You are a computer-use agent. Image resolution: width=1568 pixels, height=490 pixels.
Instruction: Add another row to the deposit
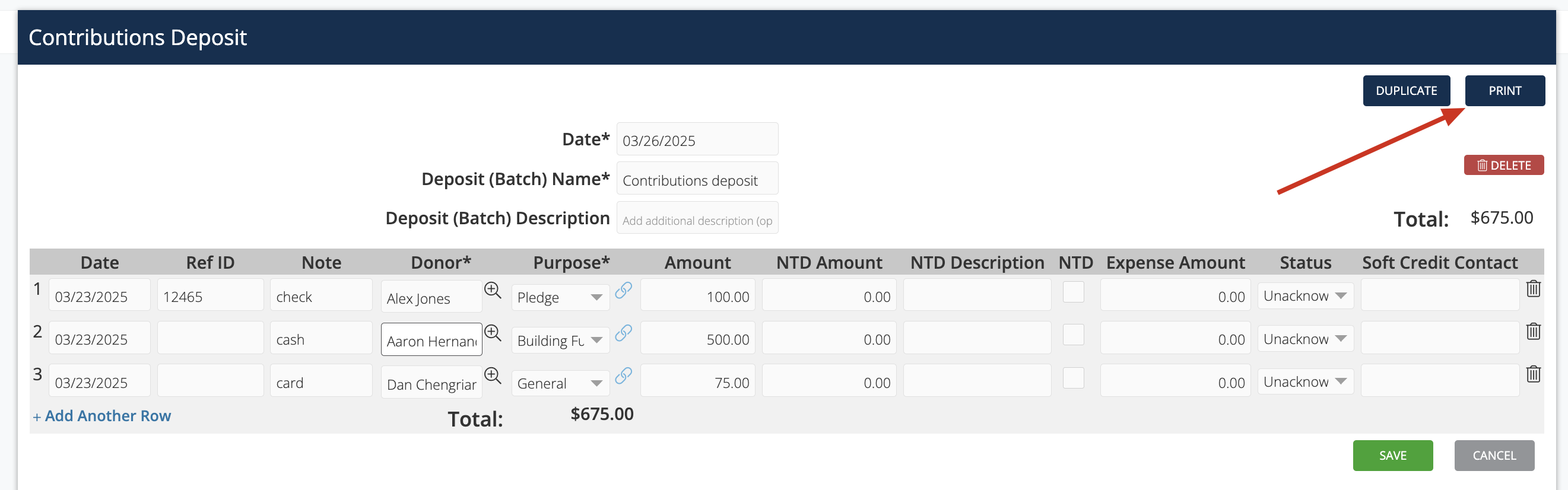click(x=101, y=416)
